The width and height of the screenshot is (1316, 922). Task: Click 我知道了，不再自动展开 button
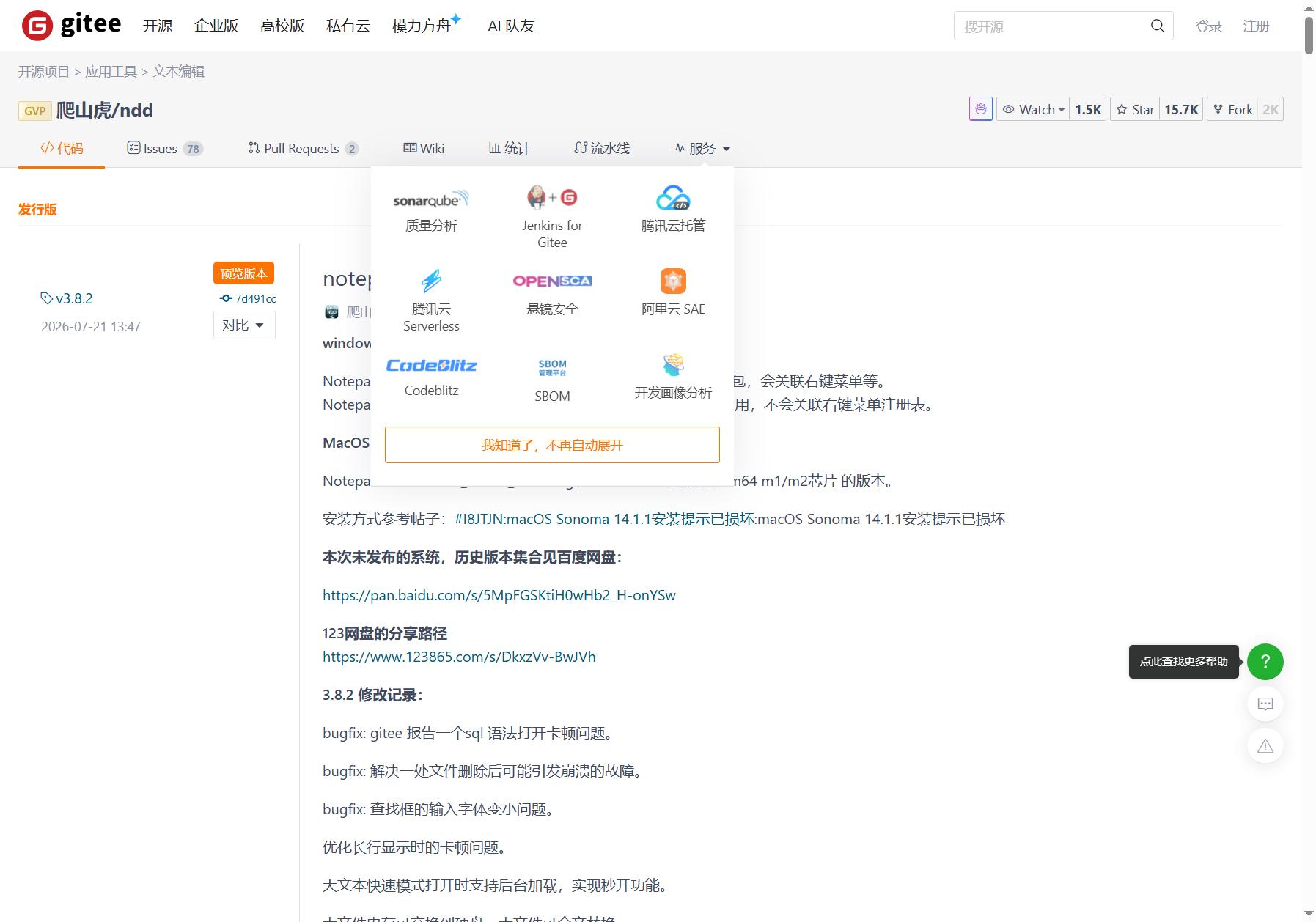pos(552,445)
